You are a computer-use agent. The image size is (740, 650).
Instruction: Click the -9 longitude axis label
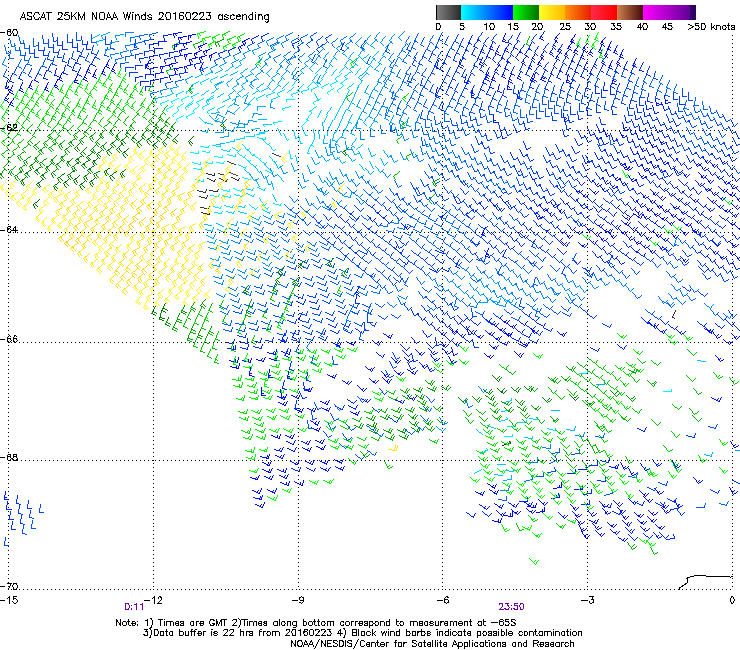click(298, 600)
